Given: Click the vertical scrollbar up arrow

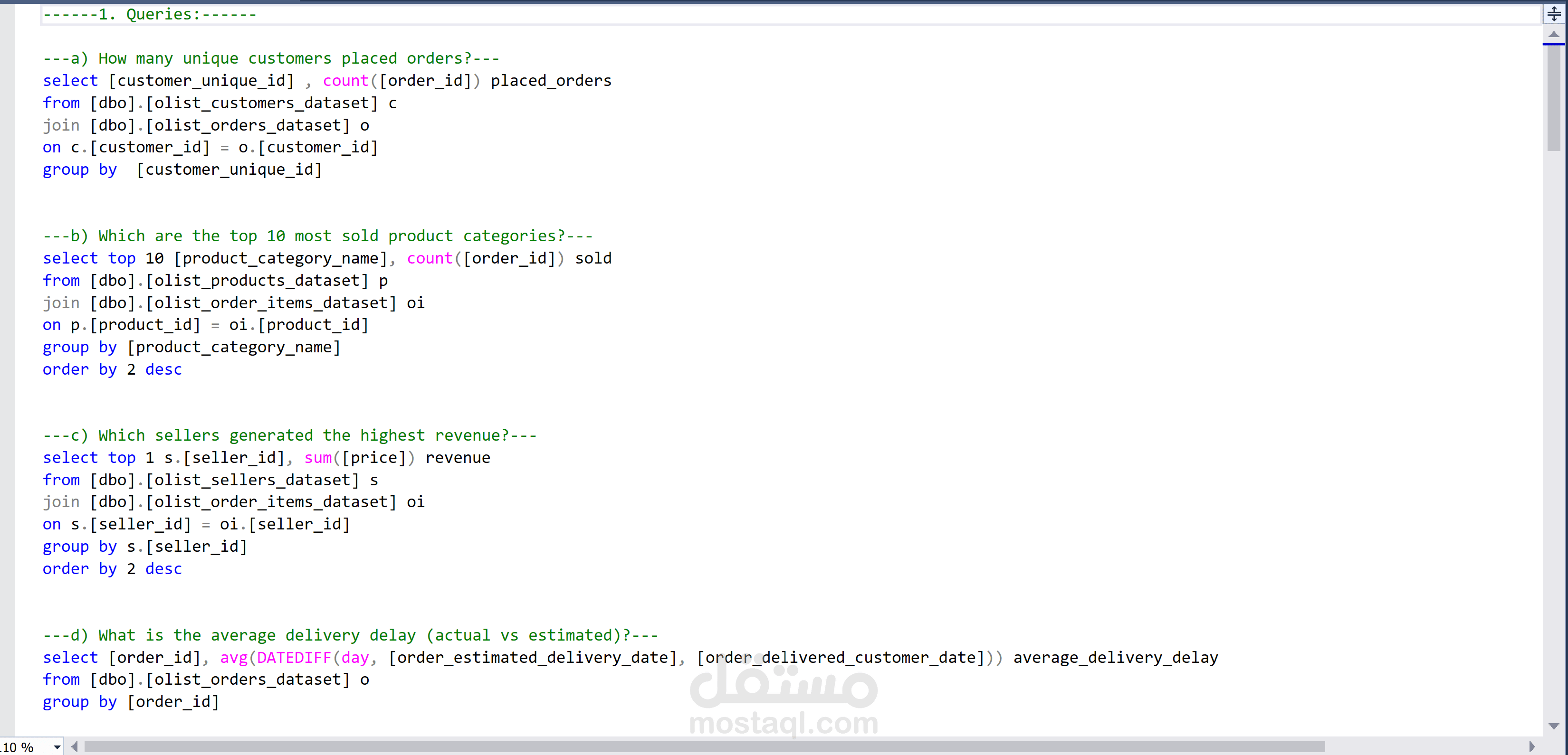Looking at the screenshot, I should click(1553, 35).
